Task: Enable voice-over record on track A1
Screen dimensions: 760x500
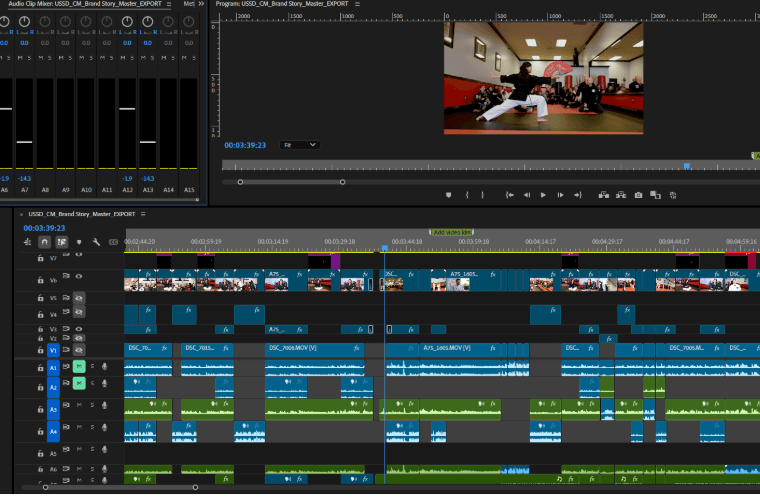Action: click(x=104, y=366)
